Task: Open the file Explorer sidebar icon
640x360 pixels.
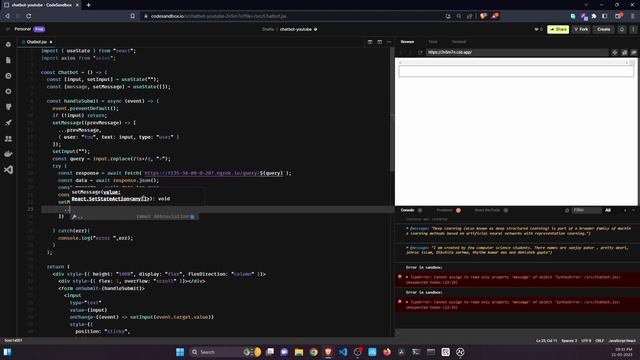Action: 8,60
